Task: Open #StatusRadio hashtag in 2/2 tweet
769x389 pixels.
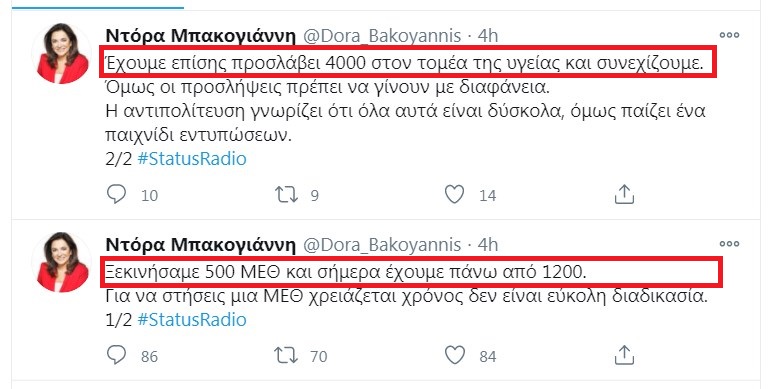Action: tap(192, 159)
